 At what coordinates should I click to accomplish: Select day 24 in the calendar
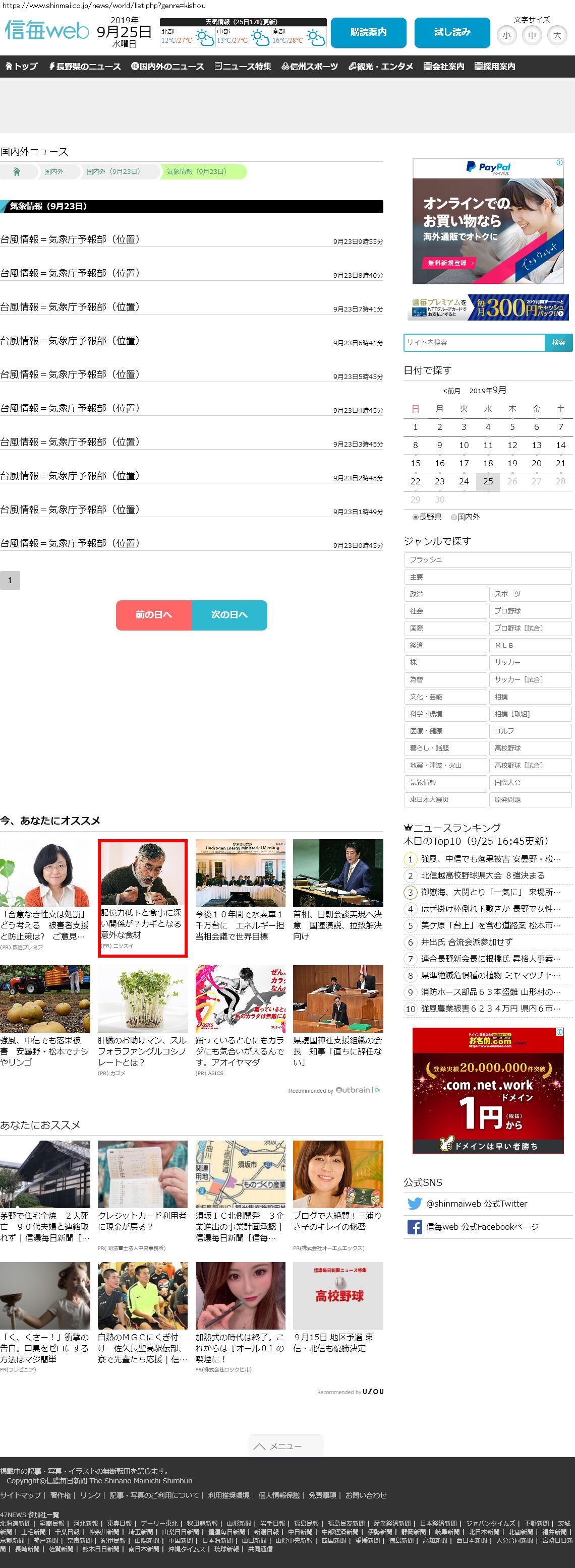point(464,481)
